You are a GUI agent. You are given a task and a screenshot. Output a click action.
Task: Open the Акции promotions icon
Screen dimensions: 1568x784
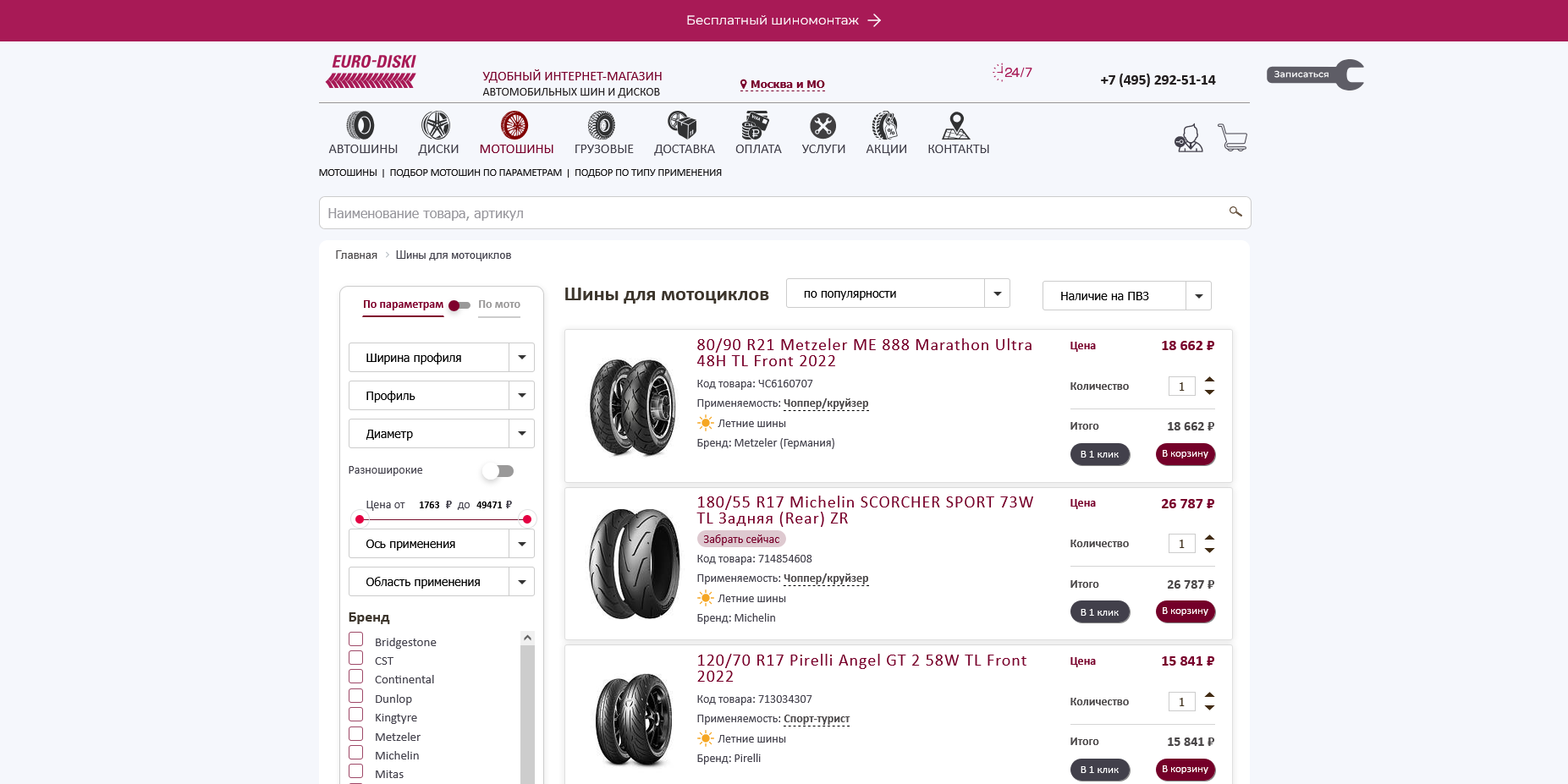(884, 125)
